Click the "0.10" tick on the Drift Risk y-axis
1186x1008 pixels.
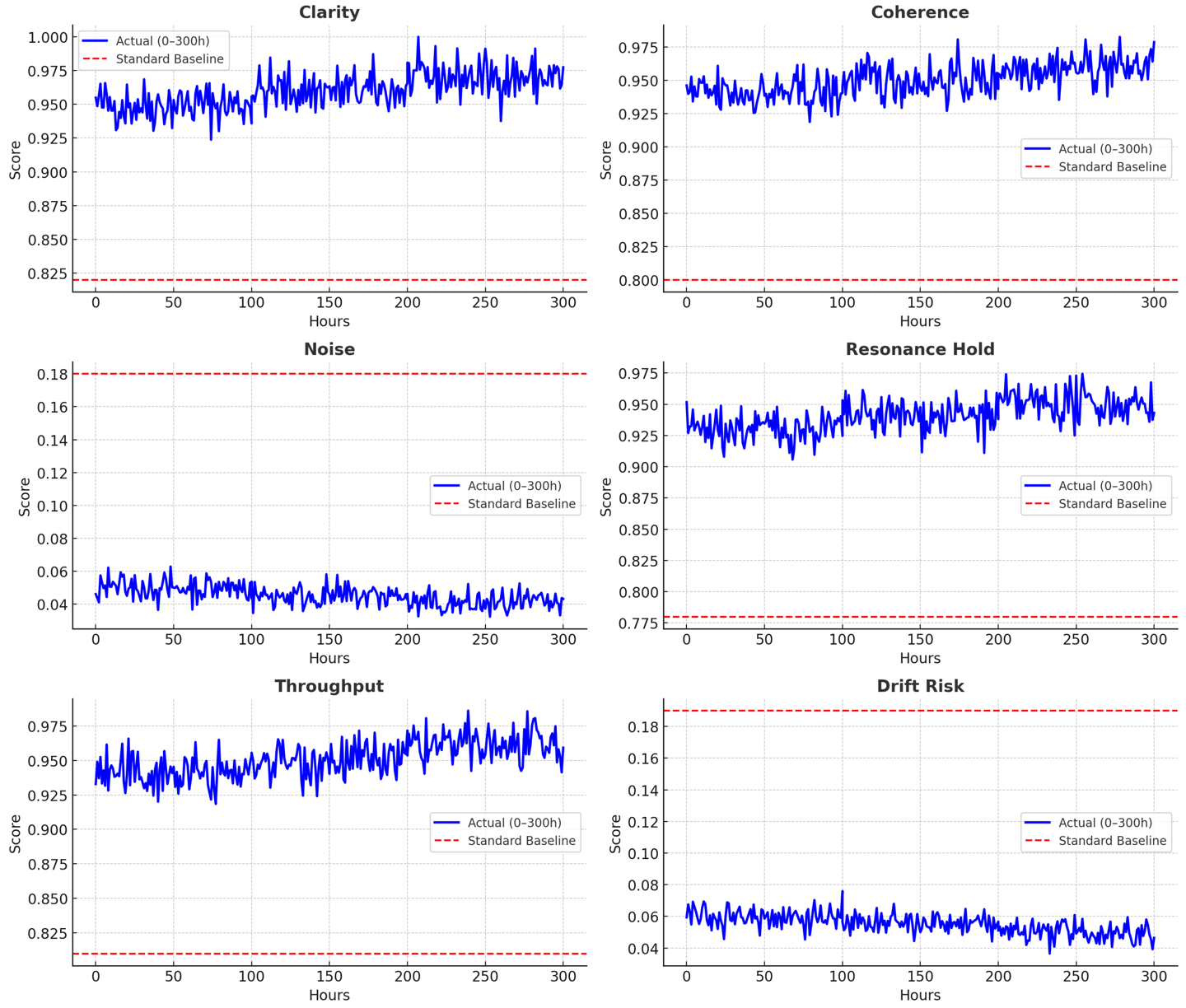tap(643, 854)
